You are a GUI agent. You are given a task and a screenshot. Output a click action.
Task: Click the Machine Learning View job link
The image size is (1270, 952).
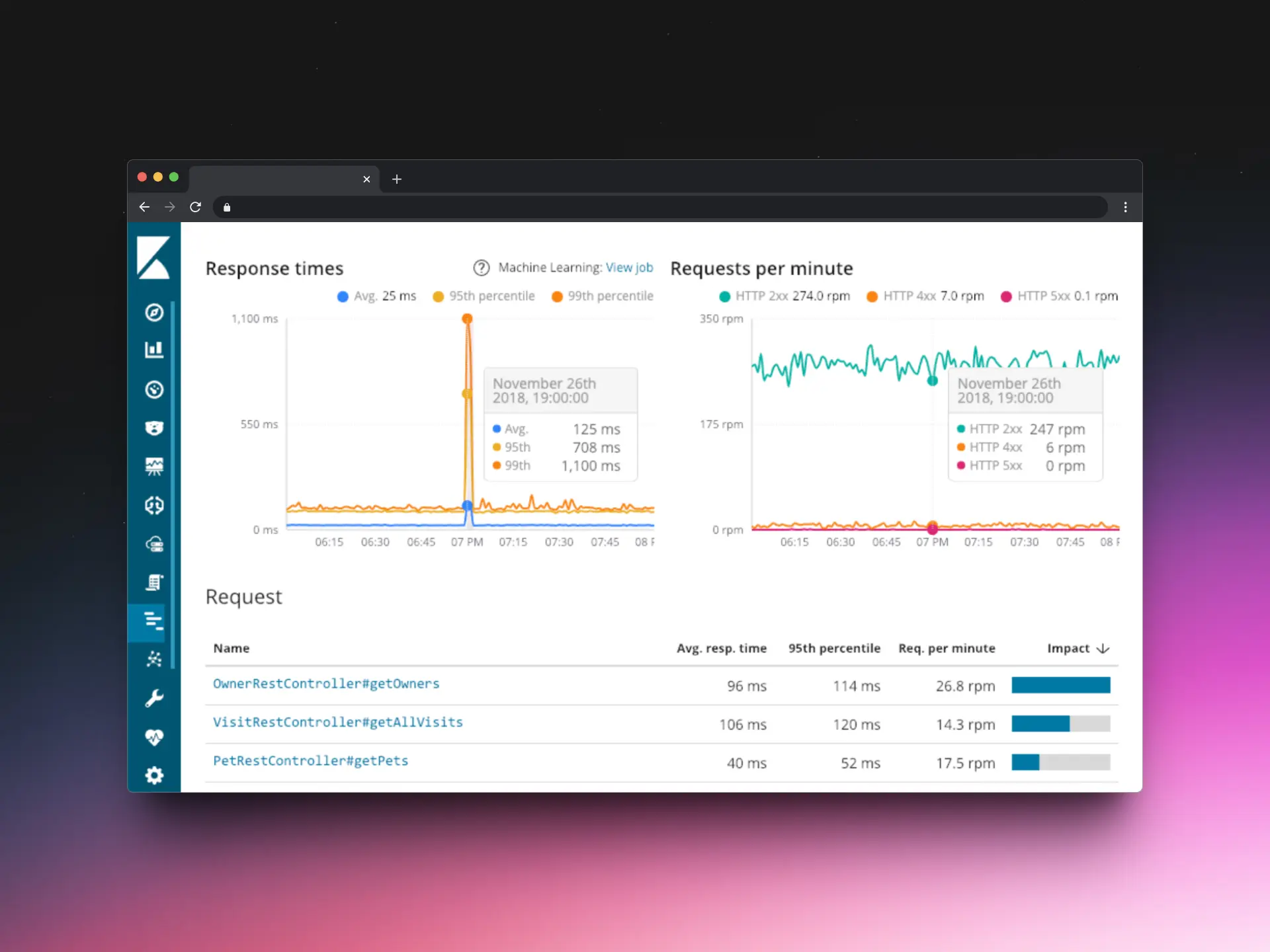[629, 267]
